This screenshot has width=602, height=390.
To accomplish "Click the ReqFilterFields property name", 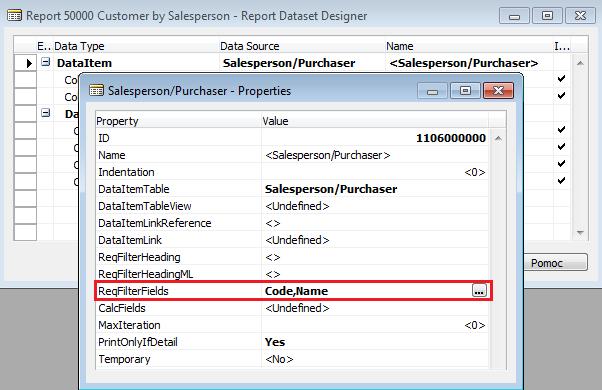I will (x=133, y=291).
